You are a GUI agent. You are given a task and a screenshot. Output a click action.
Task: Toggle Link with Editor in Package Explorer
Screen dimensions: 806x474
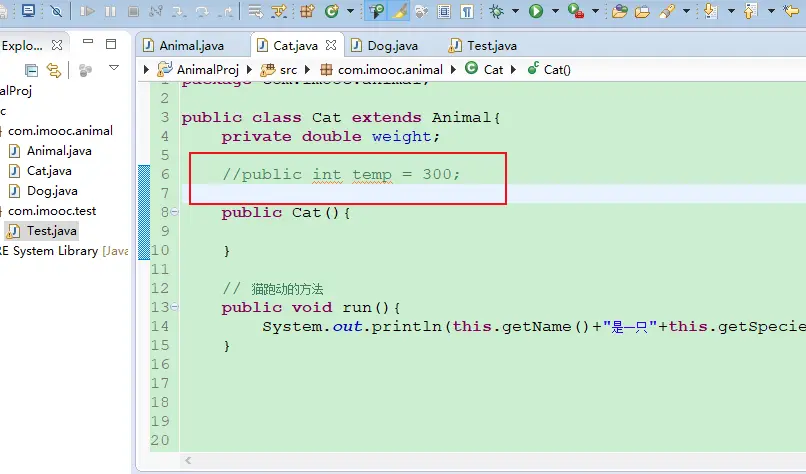(x=53, y=70)
